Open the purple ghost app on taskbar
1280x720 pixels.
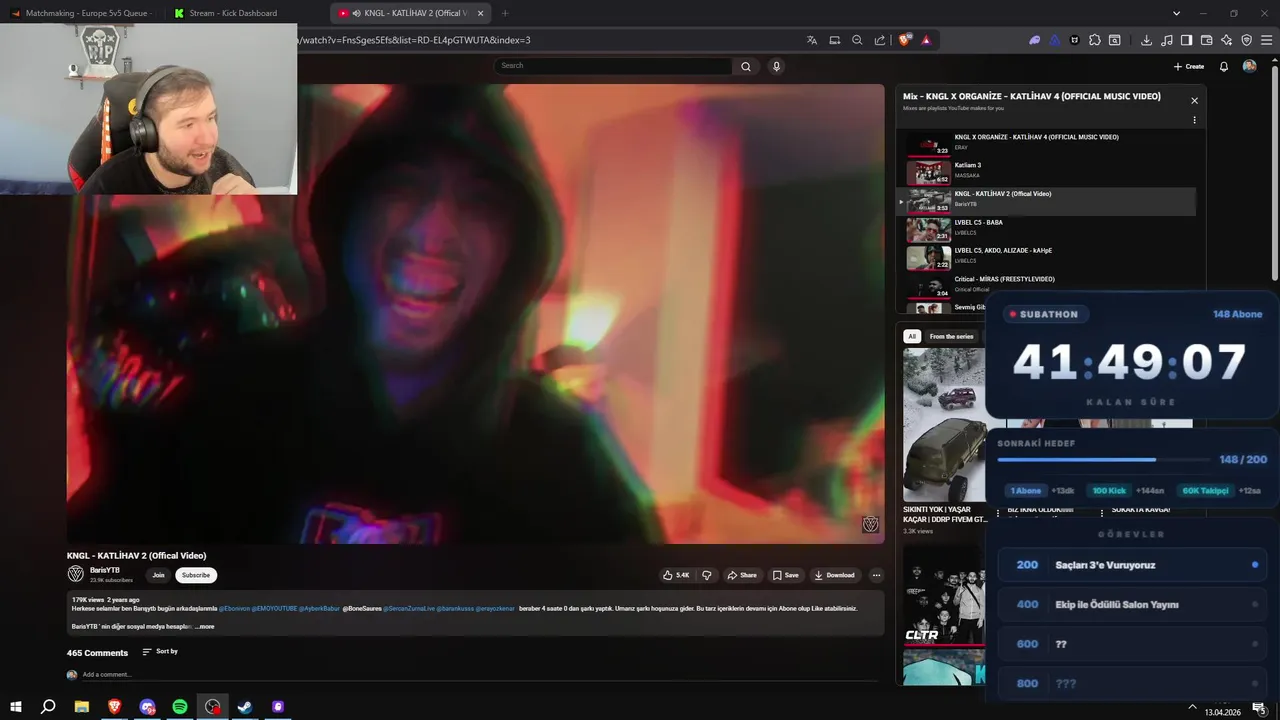point(278,707)
